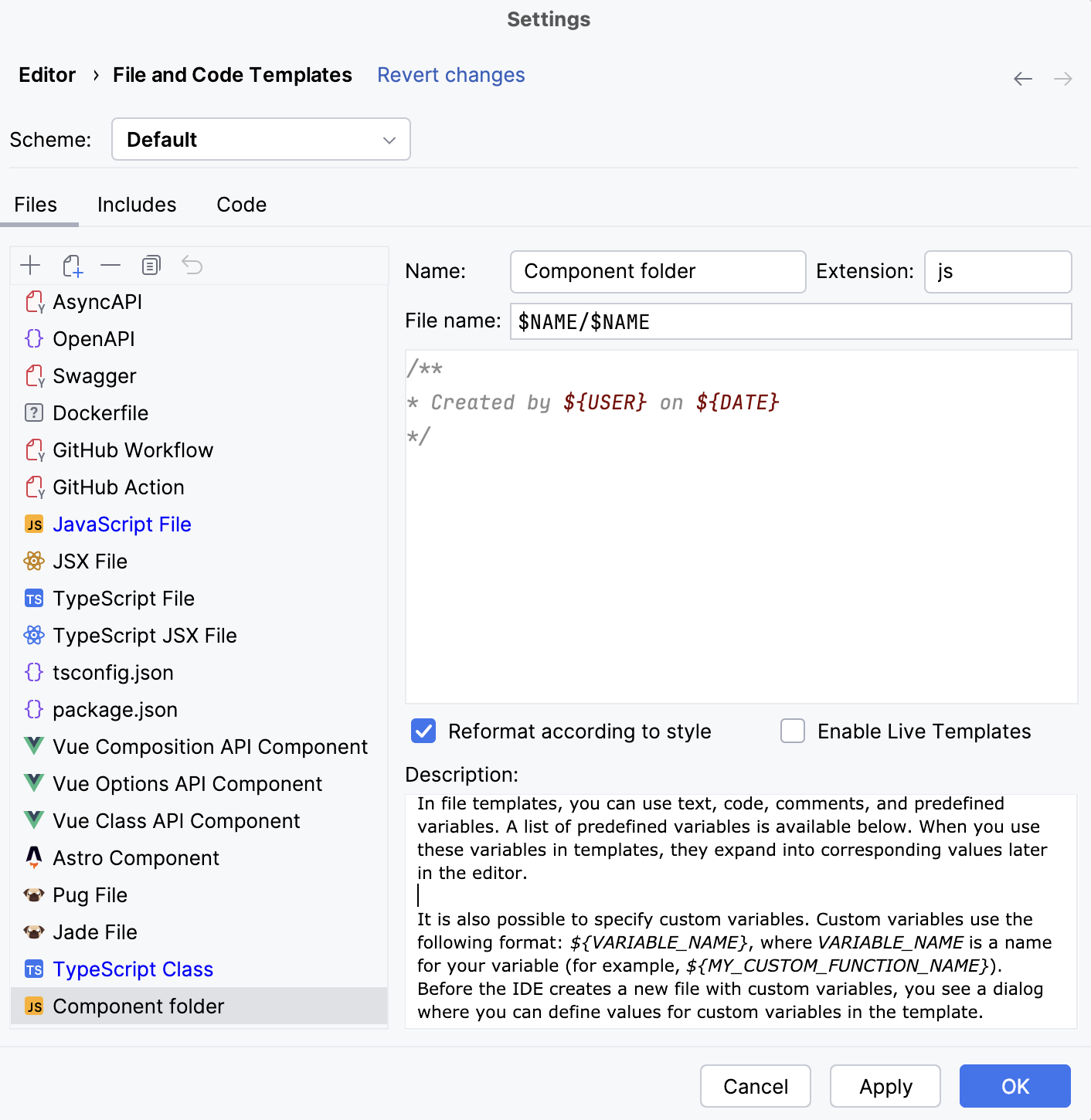Screen dimensions: 1091x1120
Task: Click the back navigation arrow
Action: coord(1022,78)
